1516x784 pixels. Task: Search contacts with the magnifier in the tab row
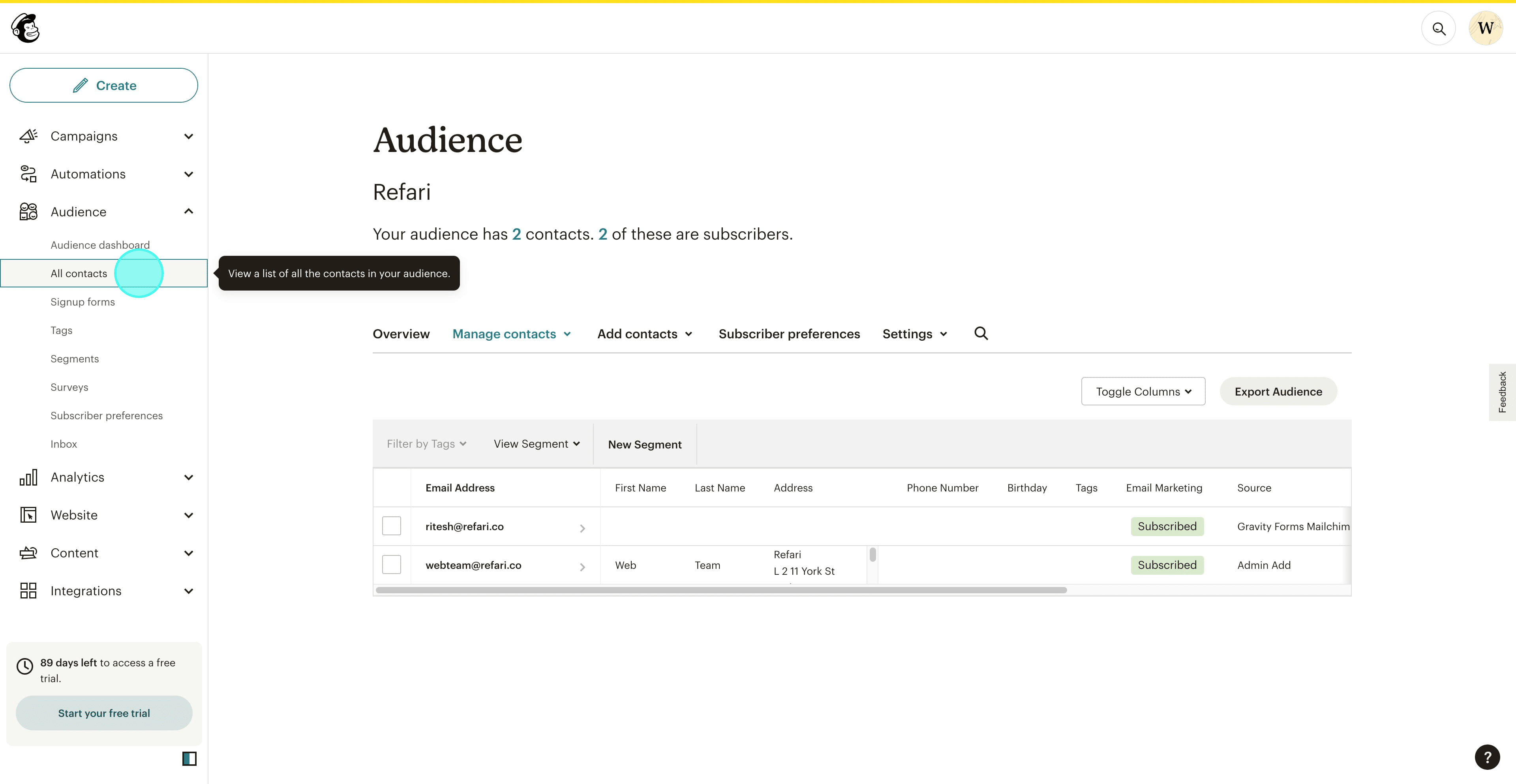[x=981, y=333]
